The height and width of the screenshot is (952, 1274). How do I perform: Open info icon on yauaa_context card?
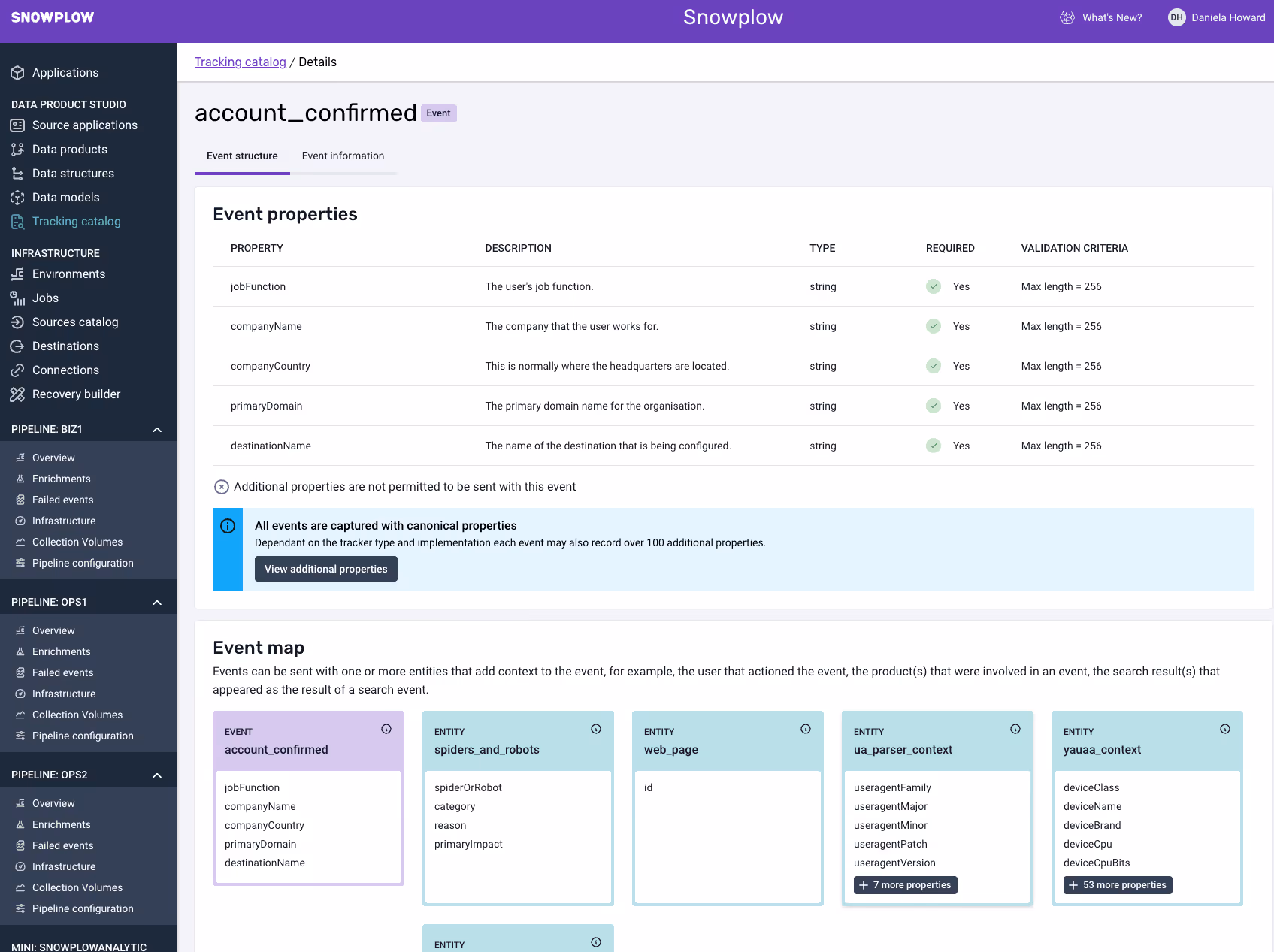pos(1225,729)
